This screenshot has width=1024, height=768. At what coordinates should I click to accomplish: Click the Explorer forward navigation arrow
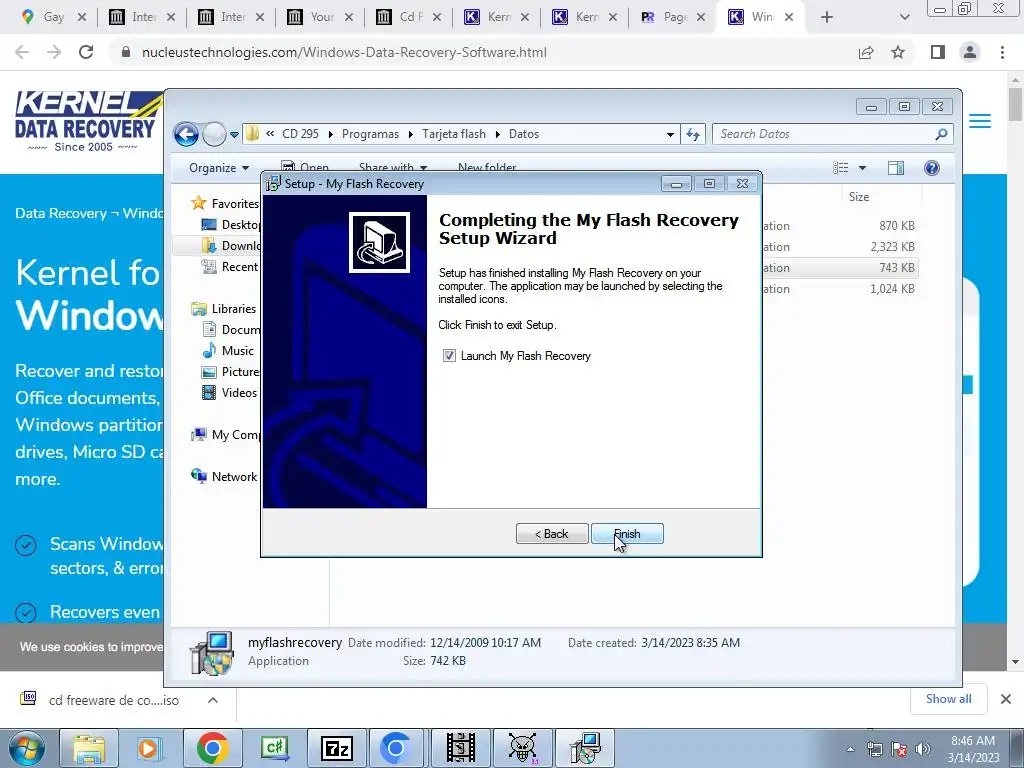click(214, 135)
